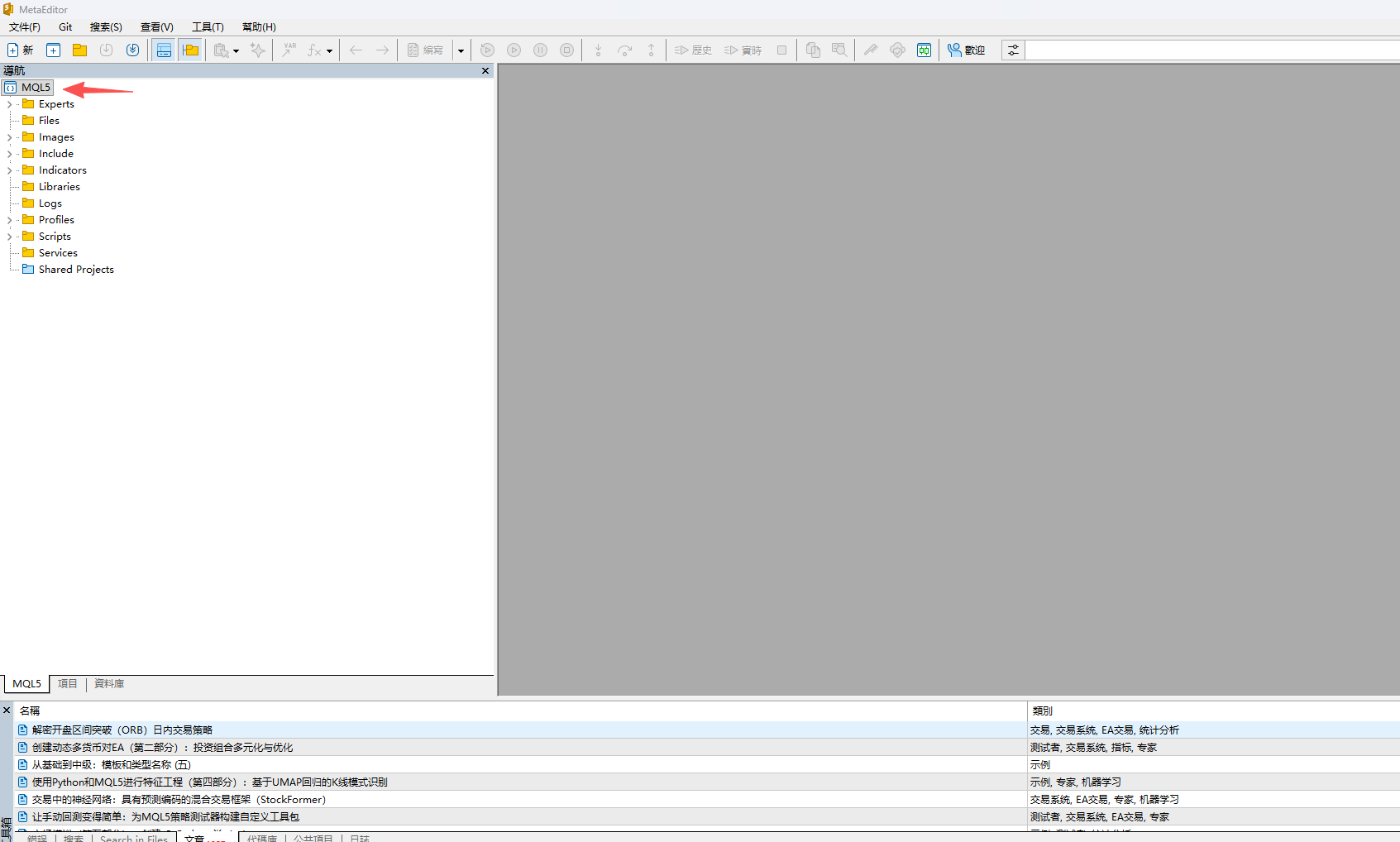This screenshot has width=1400, height=842.
Task: Click the AI sparkle assistant icon
Action: (258, 50)
